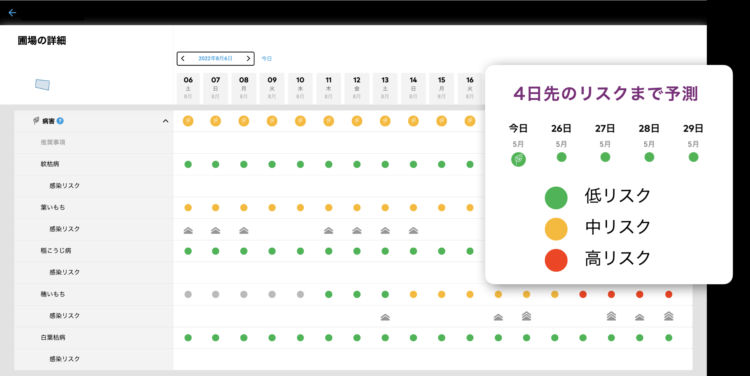
Task: Select the 06 土 date column header
Action: pyautogui.click(x=188, y=88)
